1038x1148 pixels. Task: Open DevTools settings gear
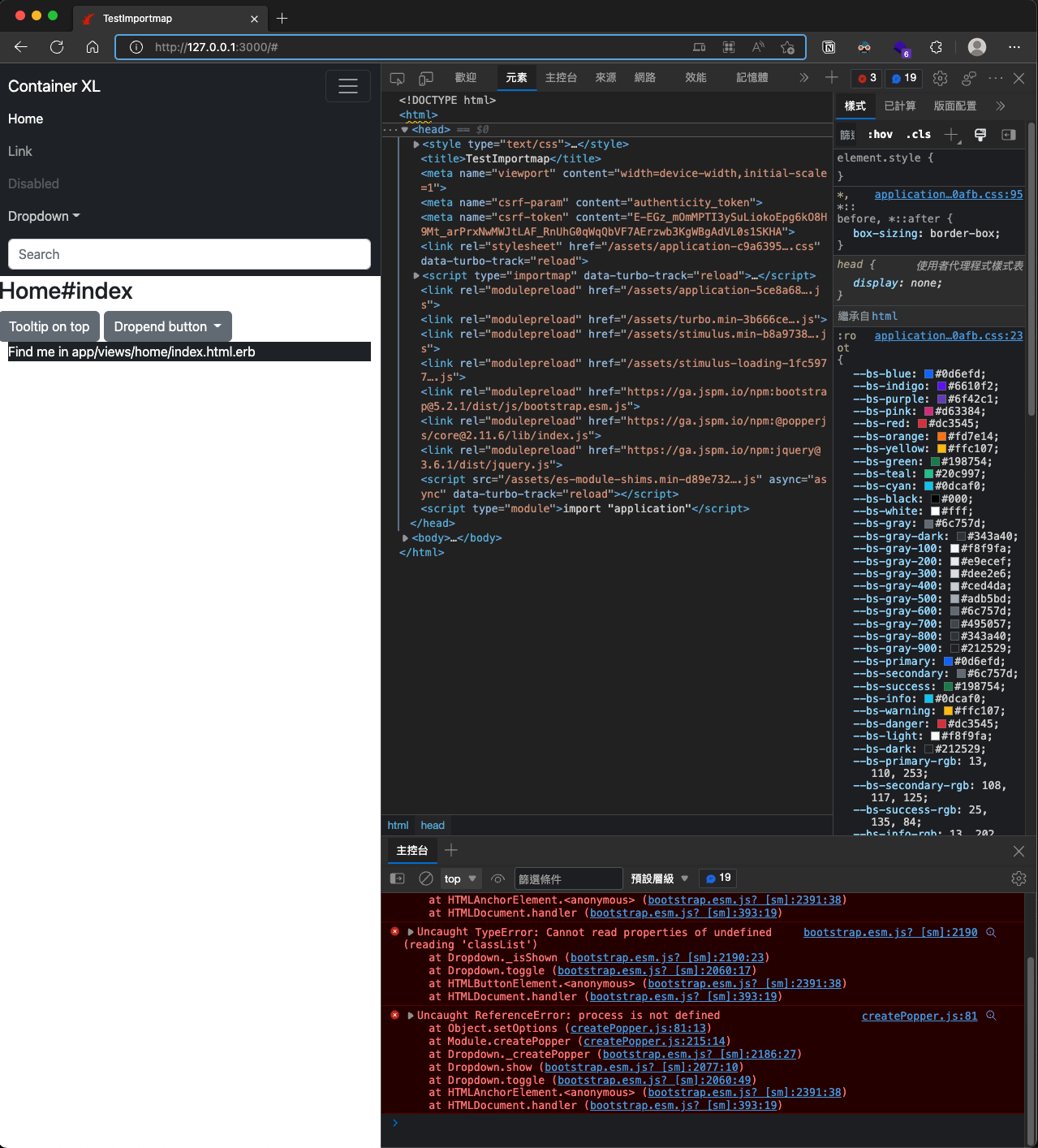point(940,78)
